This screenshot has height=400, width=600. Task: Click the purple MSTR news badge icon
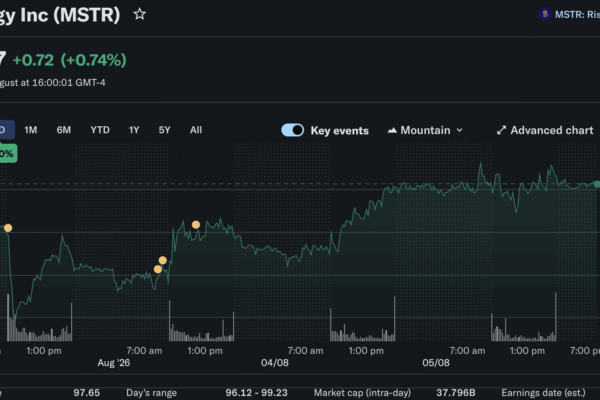[545, 15]
